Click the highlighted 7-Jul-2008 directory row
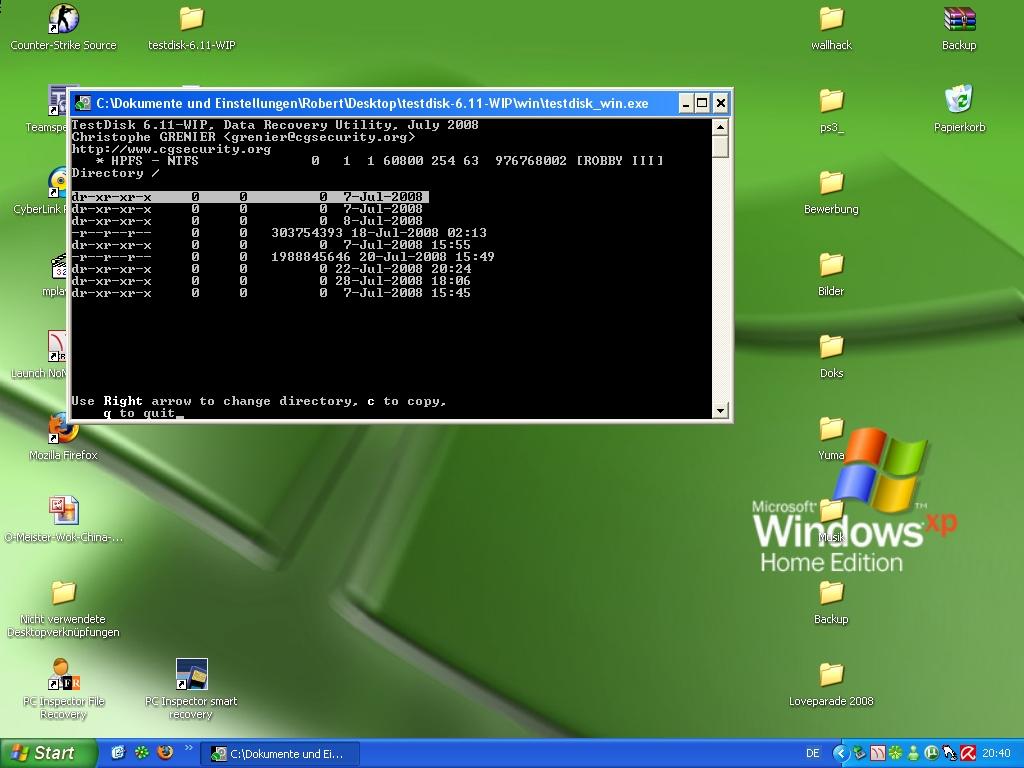Viewport: 1024px width, 768px height. click(249, 197)
